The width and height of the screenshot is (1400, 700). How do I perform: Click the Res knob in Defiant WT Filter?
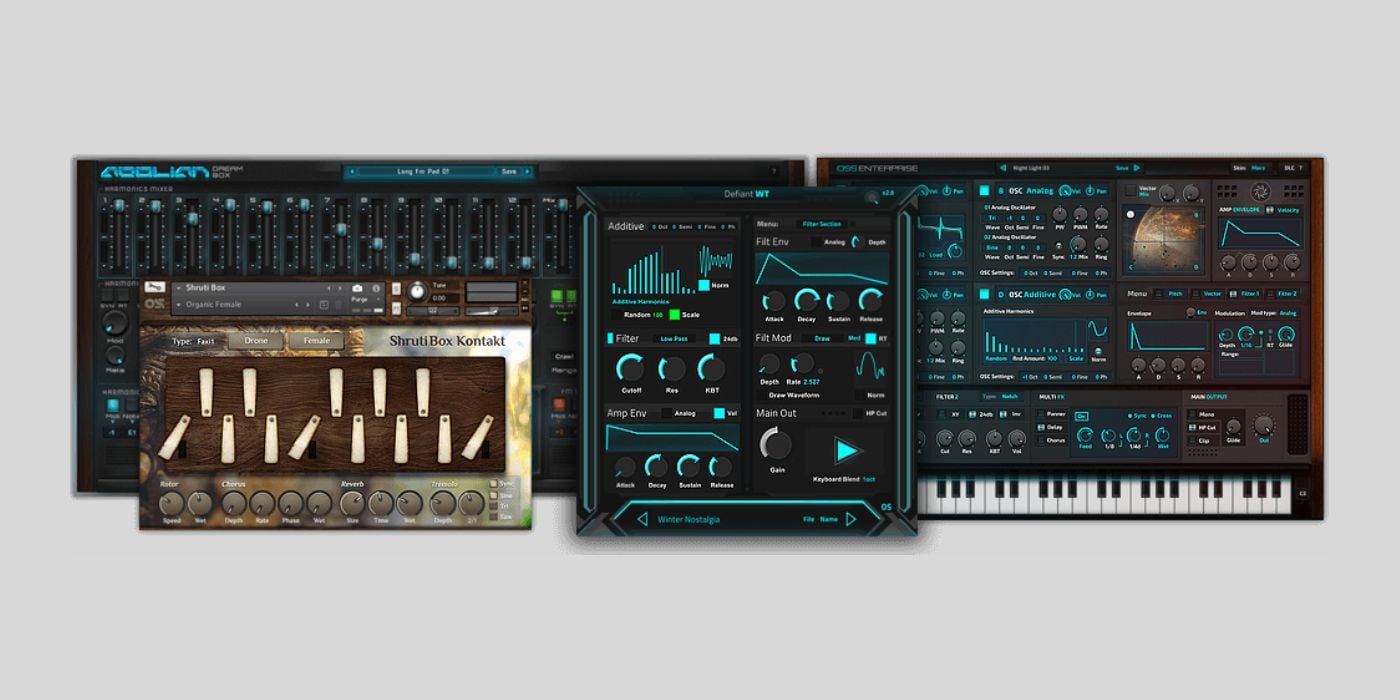[x=672, y=369]
